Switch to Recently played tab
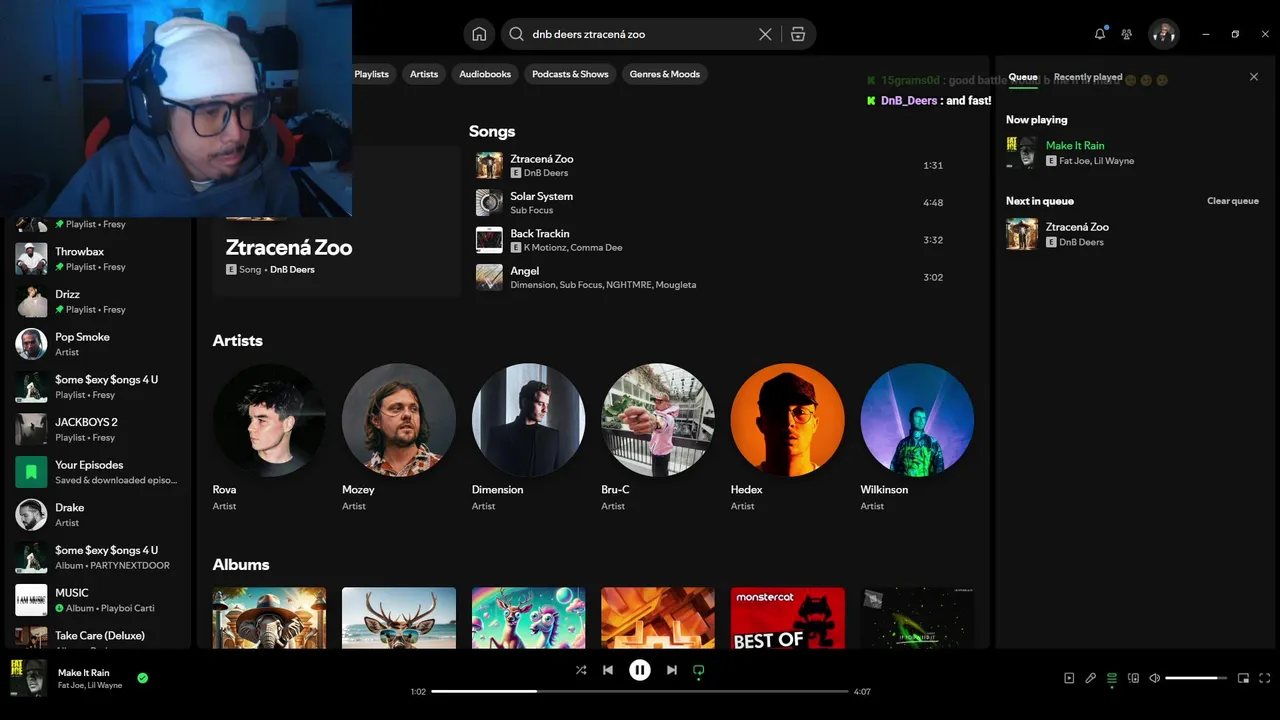The width and height of the screenshot is (1280, 720). tap(1088, 77)
